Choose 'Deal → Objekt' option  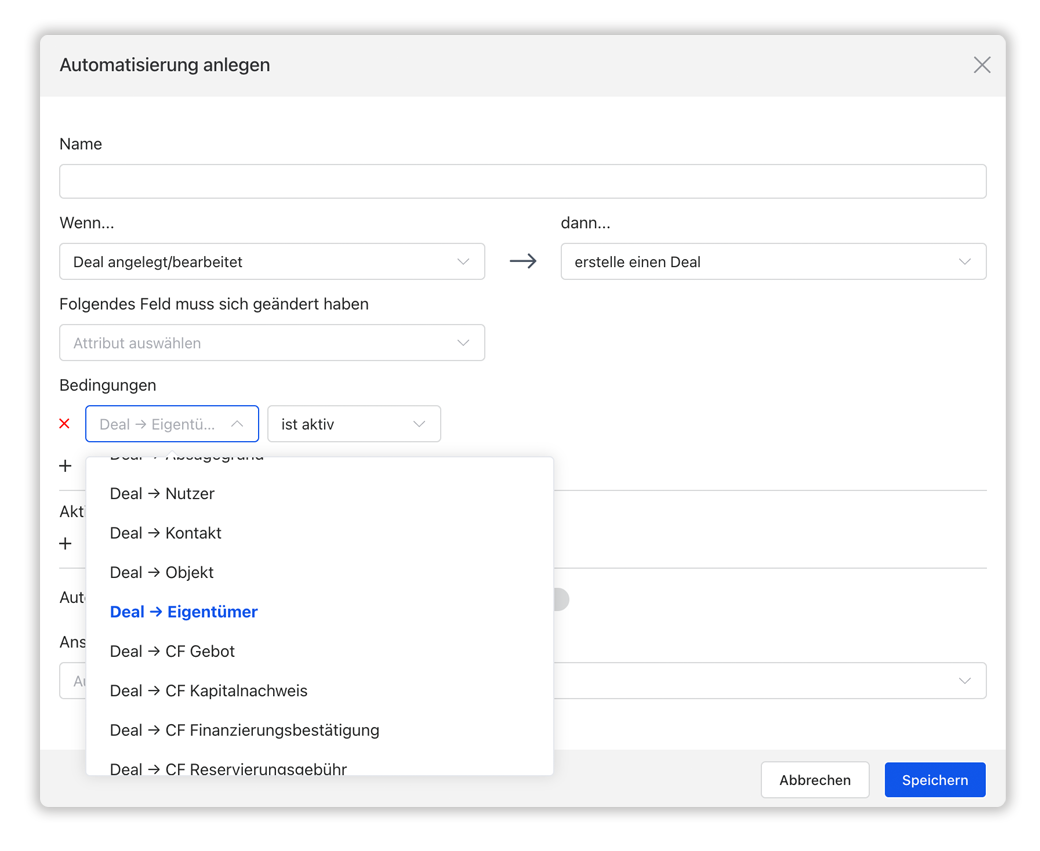(x=162, y=573)
